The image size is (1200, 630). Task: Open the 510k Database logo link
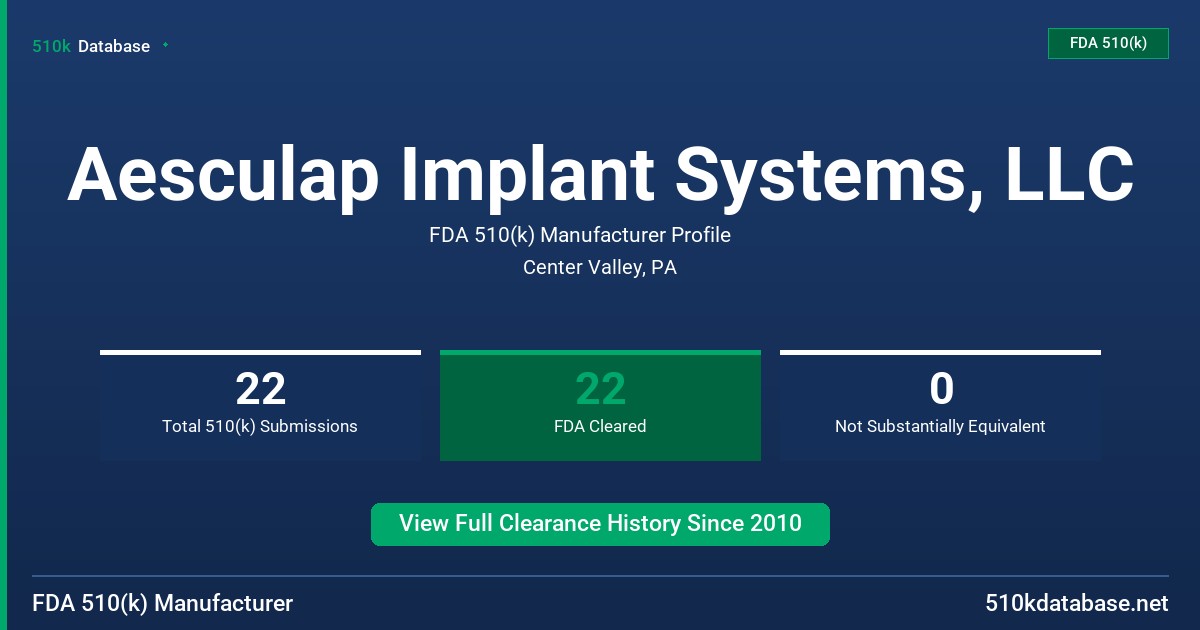click(x=91, y=46)
